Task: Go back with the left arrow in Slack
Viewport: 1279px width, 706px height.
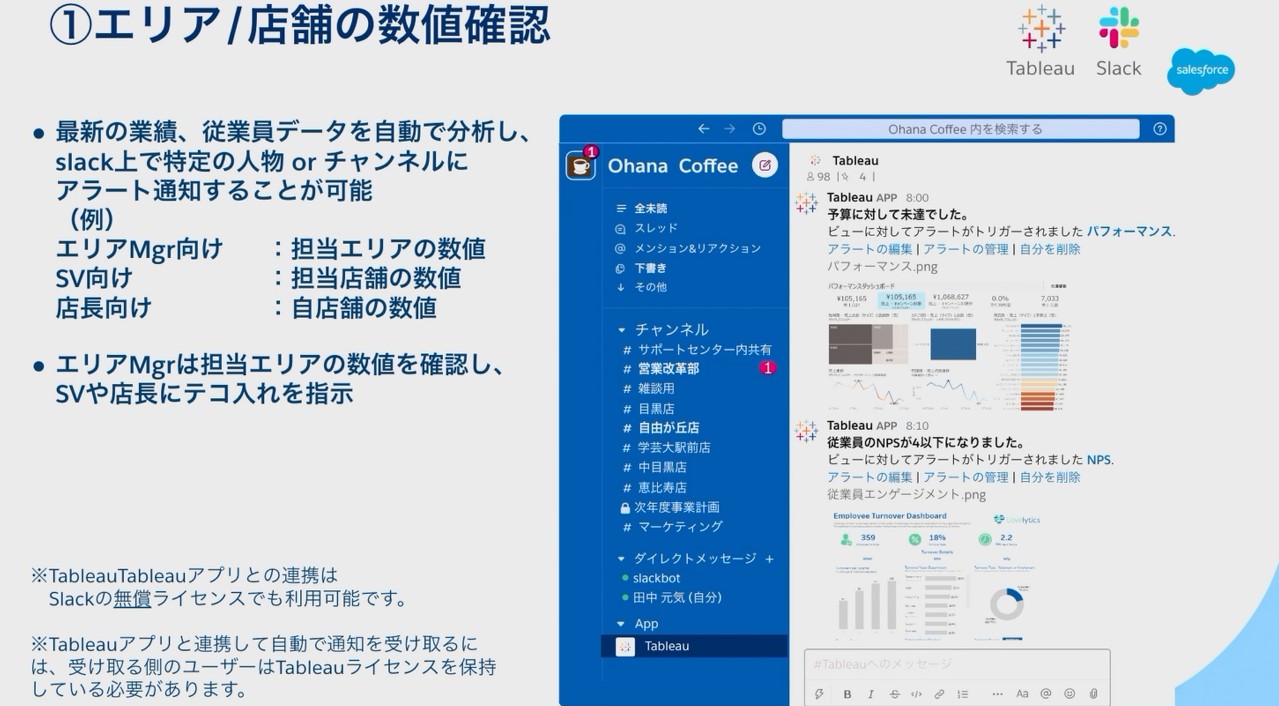Action: point(703,129)
